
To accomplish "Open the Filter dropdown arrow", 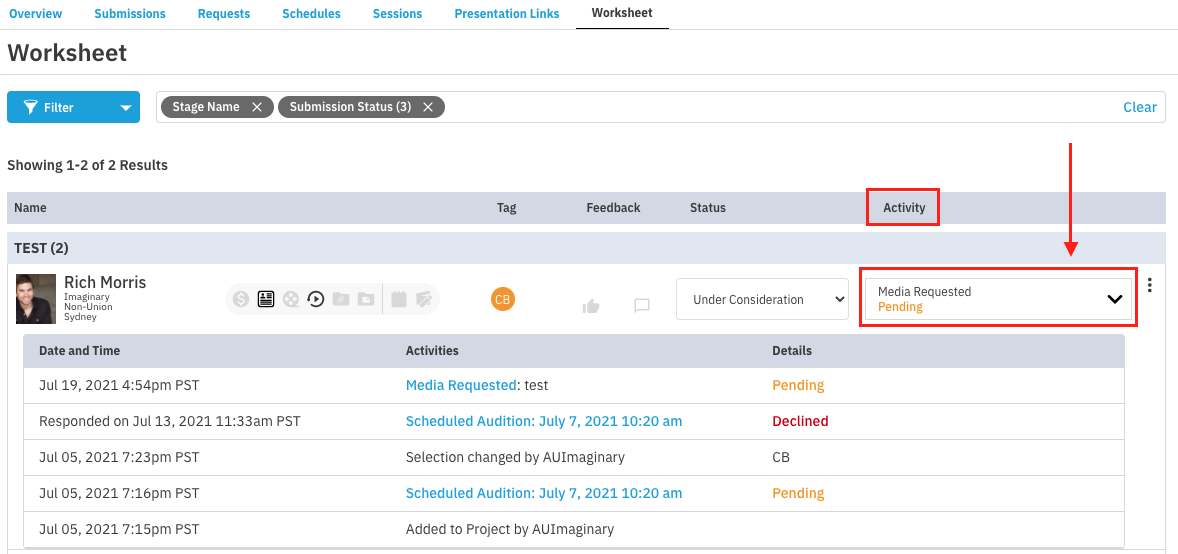I will pos(125,108).
